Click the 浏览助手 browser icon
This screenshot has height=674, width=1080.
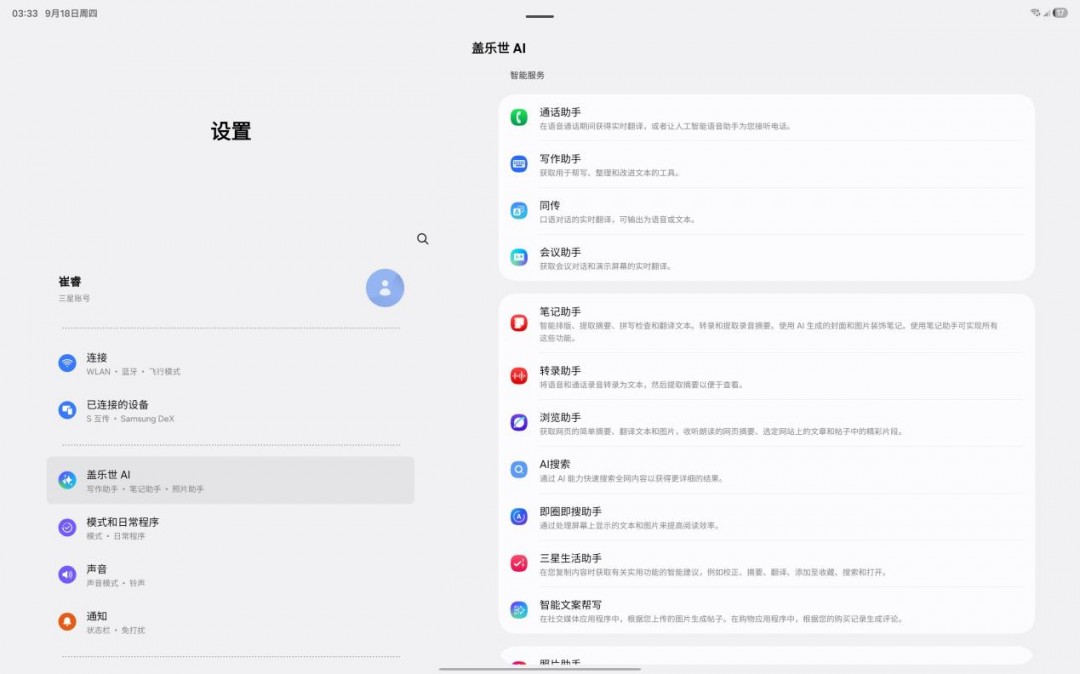(519, 423)
